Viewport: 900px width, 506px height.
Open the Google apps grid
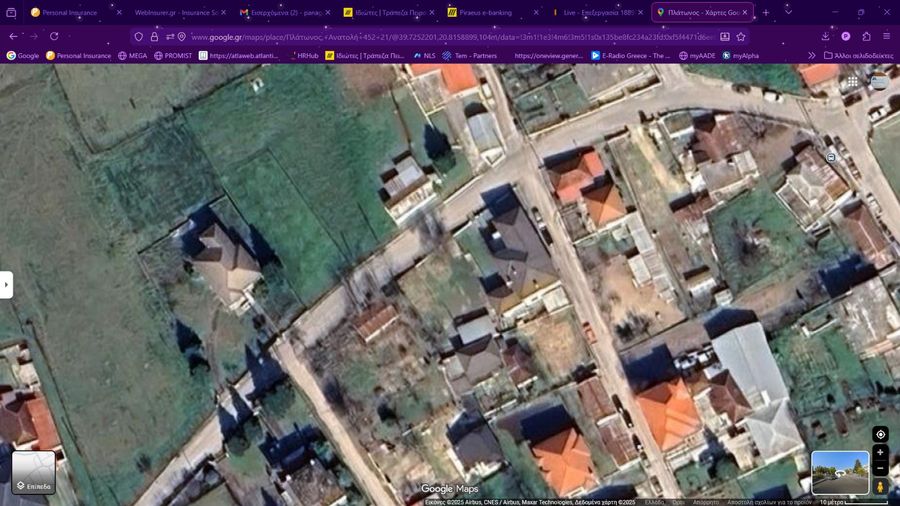[x=851, y=83]
